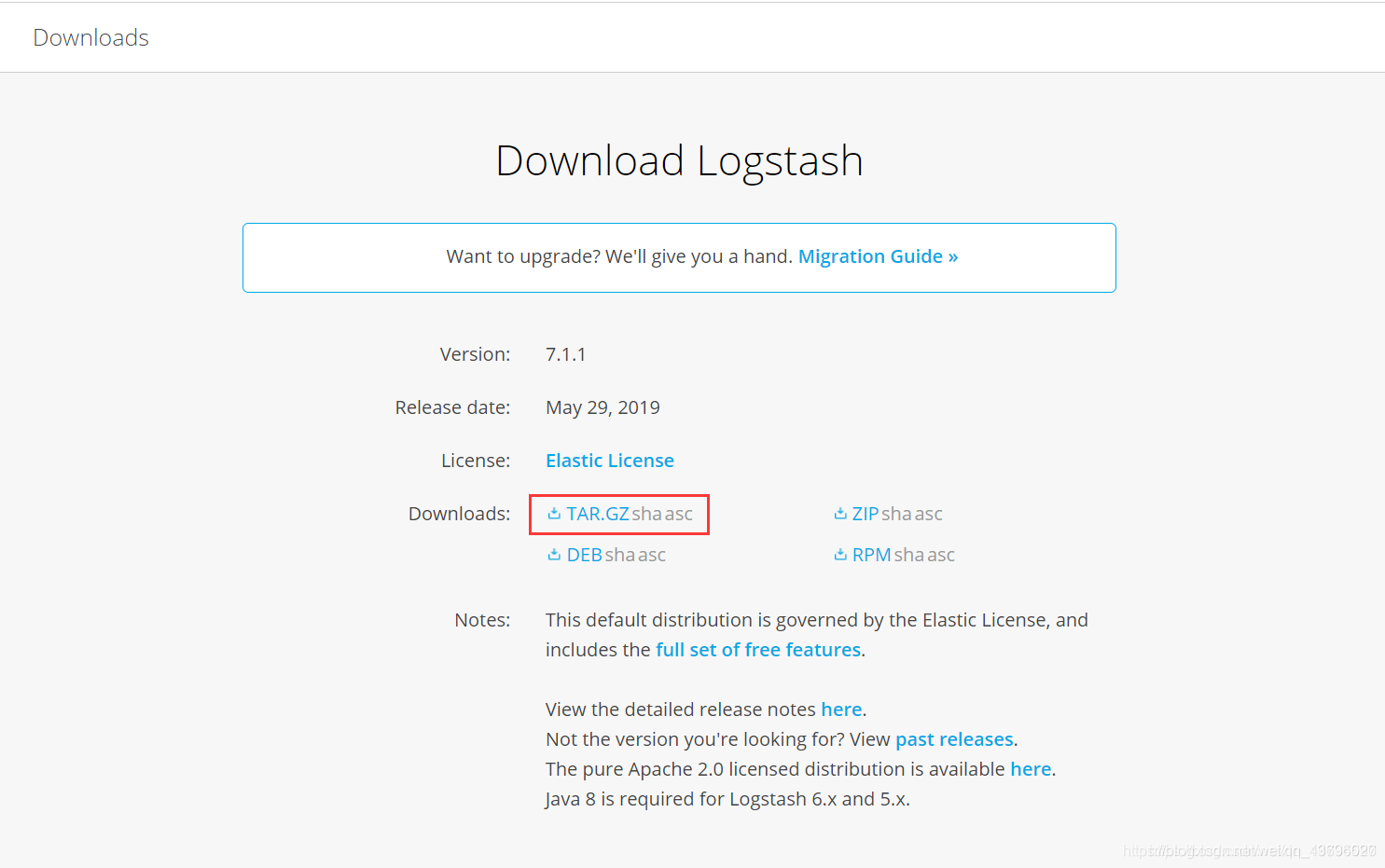Screen dimensions: 1385x868
Task: Click the License: label
Action: click(x=476, y=461)
